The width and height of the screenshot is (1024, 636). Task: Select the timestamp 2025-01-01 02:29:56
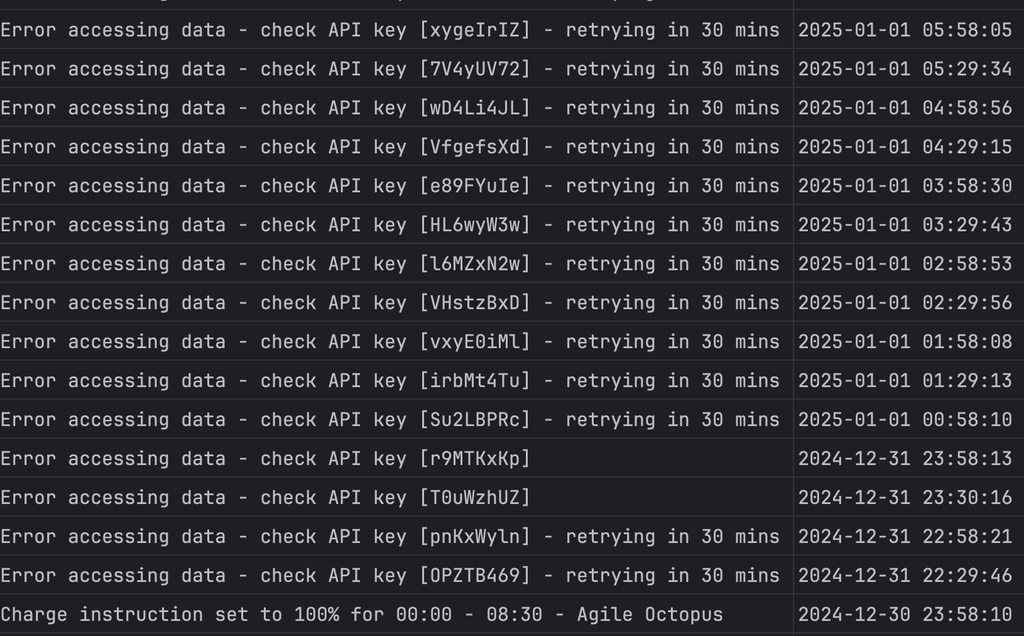pyautogui.click(x=905, y=303)
